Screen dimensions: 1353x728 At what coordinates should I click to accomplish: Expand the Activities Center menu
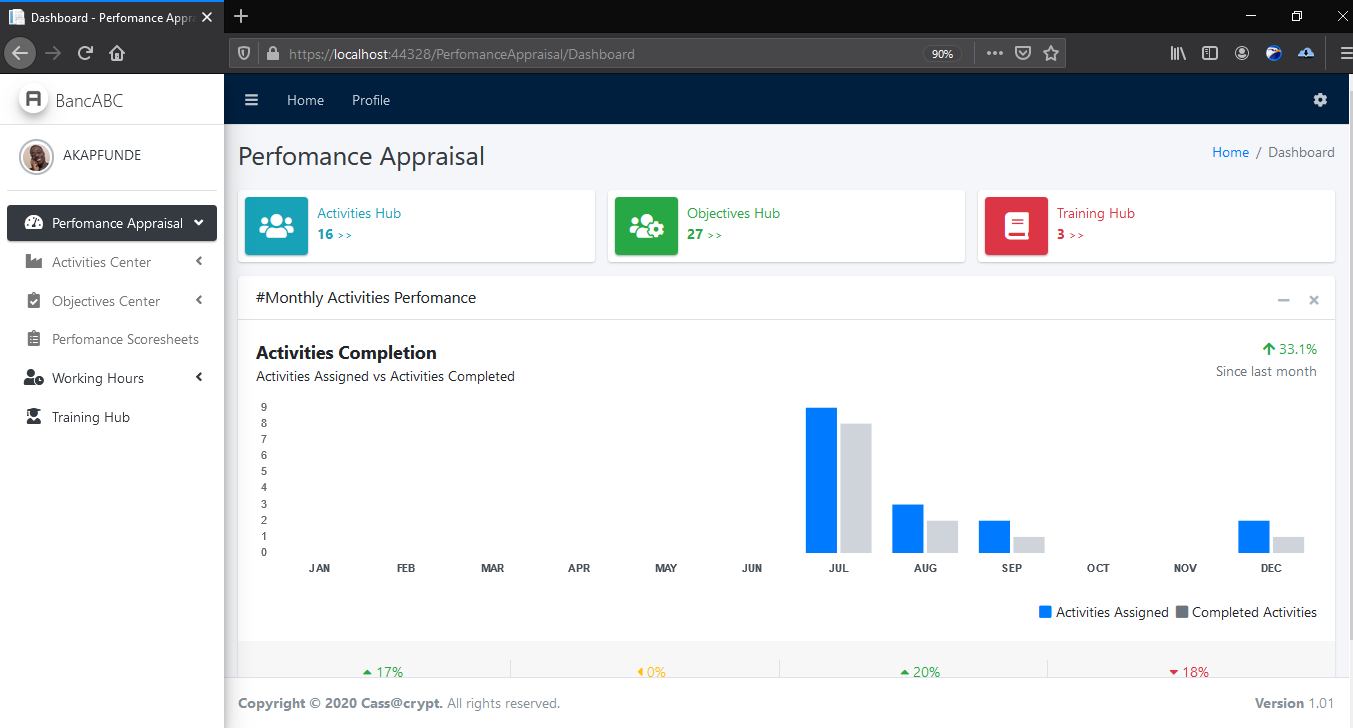tap(102, 262)
